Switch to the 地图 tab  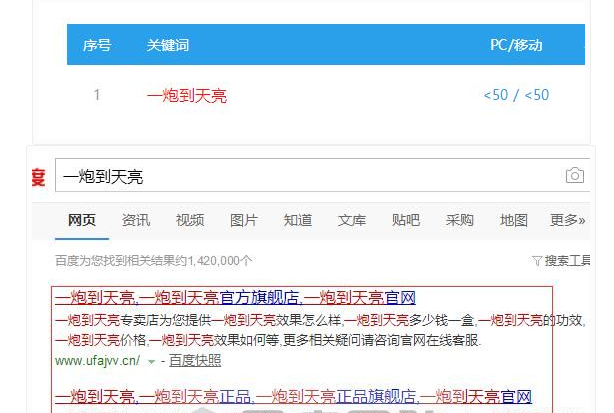point(514,220)
